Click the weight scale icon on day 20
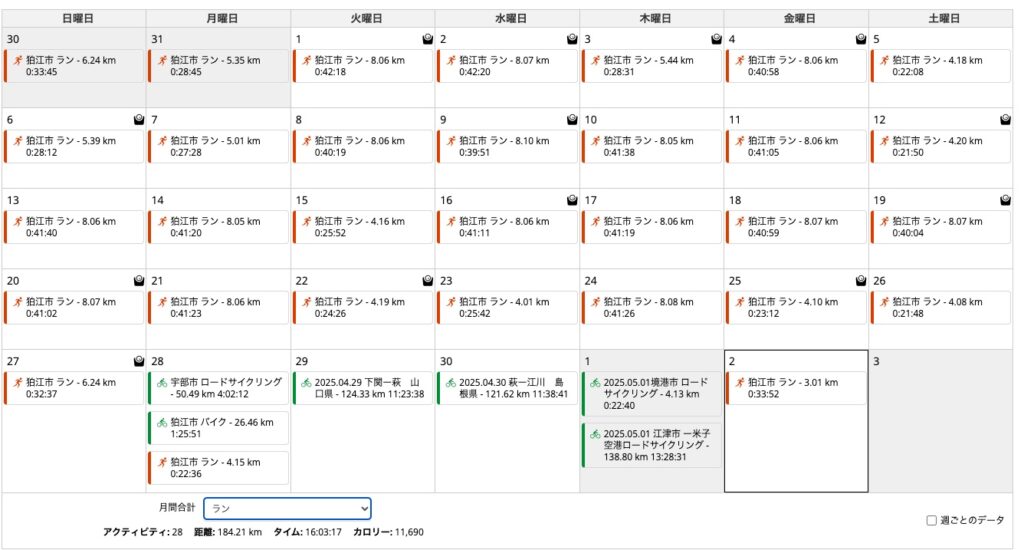Viewport: 1024px width, 550px height. (x=138, y=281)
